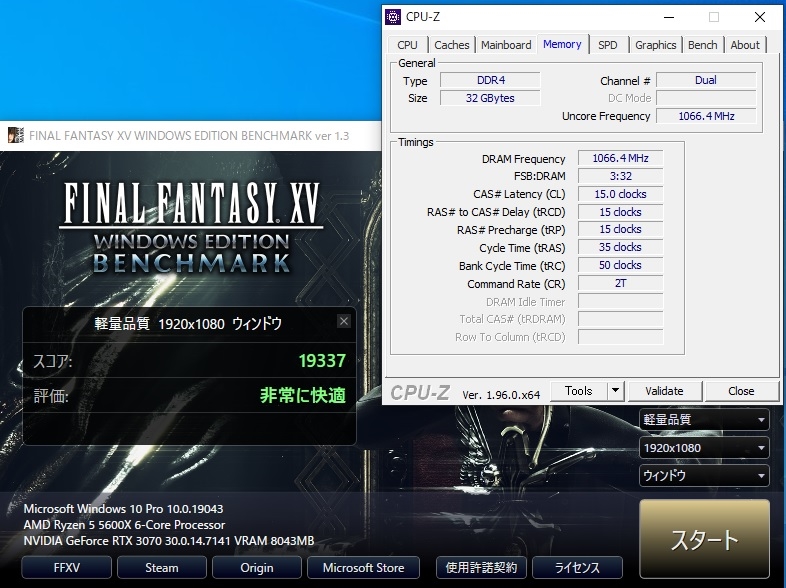
Task: Open the Steam store button
Action: pos(161,567)
